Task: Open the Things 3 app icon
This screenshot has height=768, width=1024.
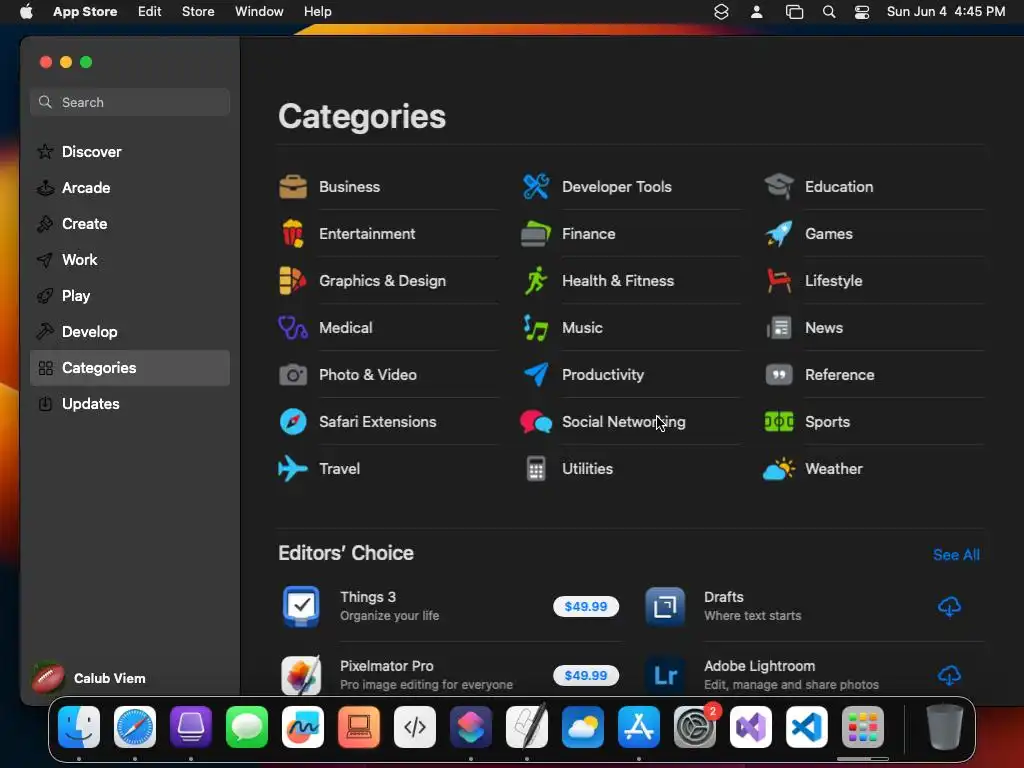Action: click(x=301, y=607)
